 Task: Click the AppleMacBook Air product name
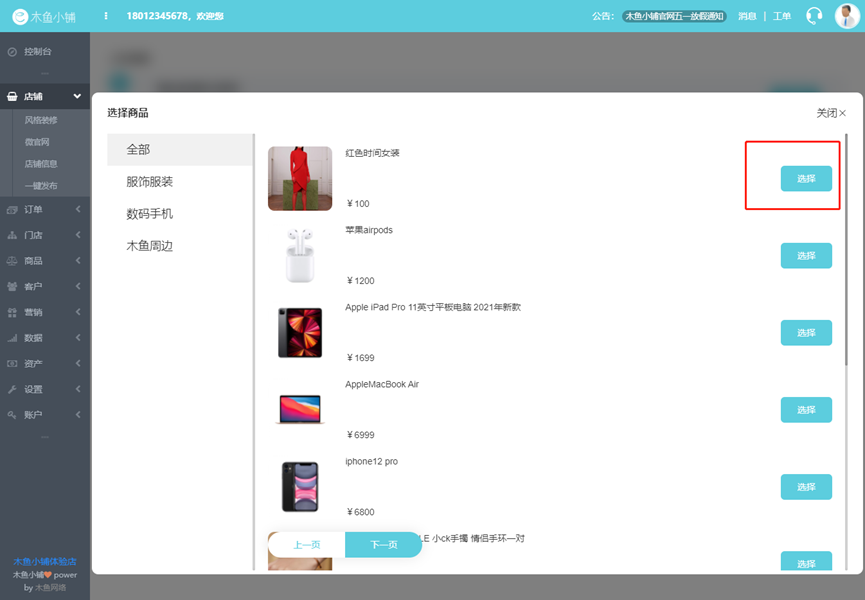382,384
